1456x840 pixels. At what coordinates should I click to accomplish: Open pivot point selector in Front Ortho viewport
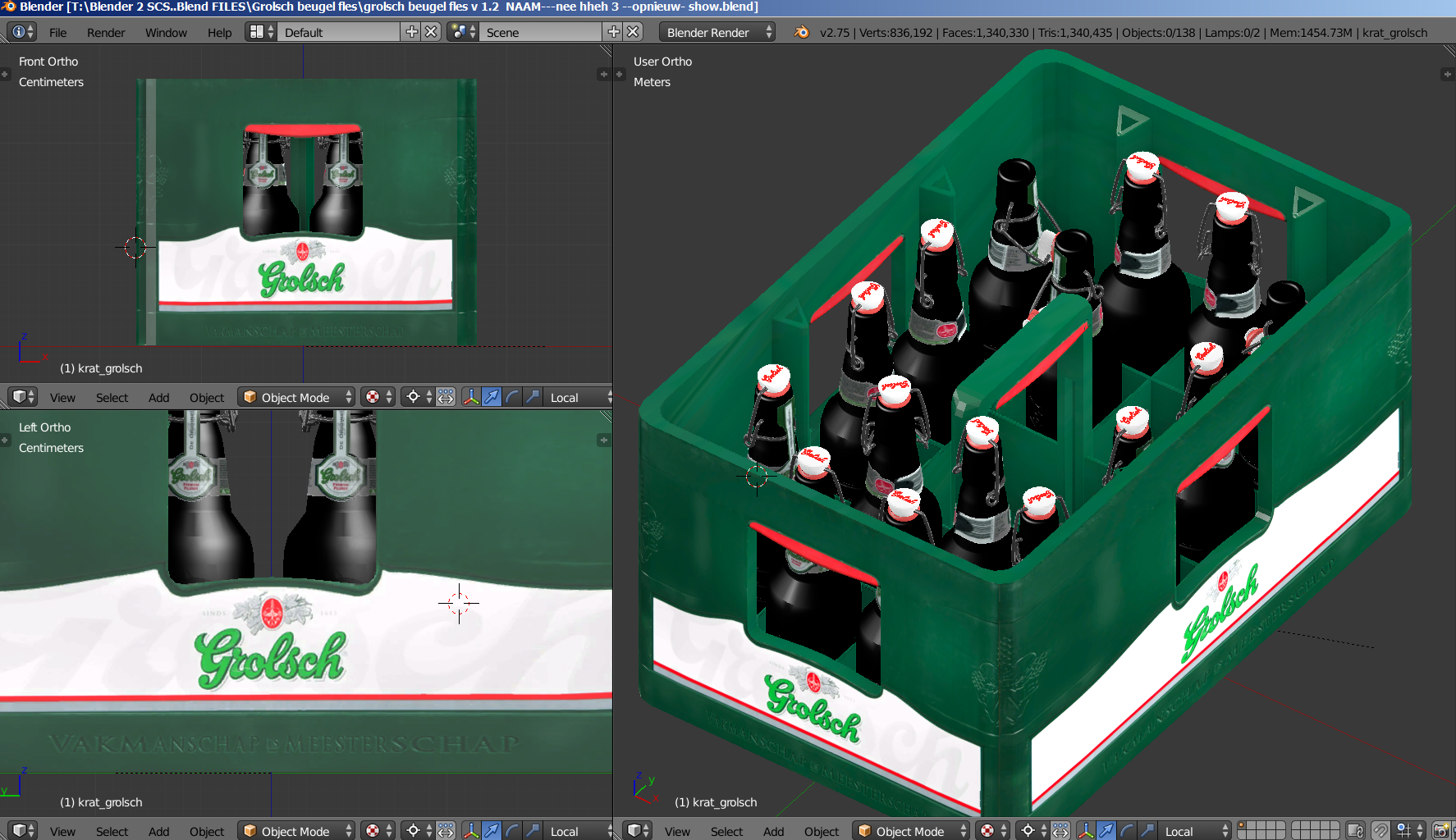pyautogui.click(x=419, y=397)
